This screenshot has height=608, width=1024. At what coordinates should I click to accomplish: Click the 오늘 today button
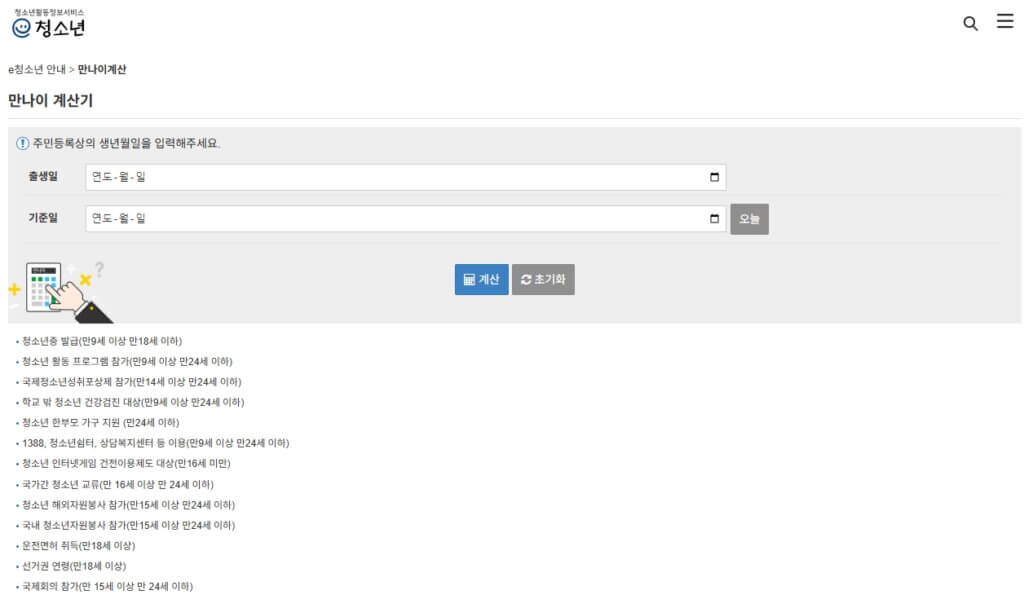click(x=749, y=219)
